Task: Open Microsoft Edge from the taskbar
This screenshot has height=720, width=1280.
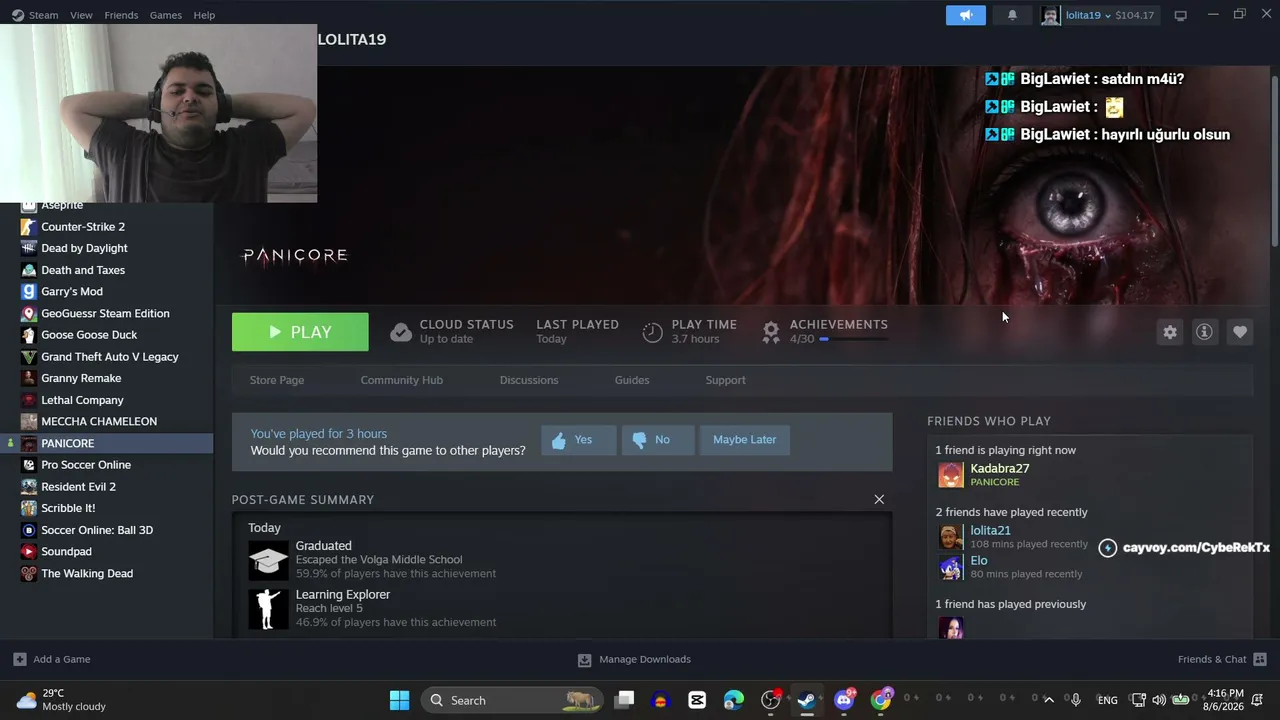Action: (734, 700)
